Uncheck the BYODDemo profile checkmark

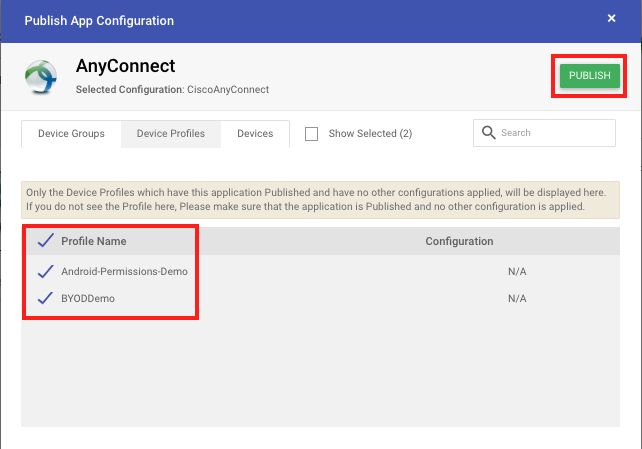pos(45,298)
